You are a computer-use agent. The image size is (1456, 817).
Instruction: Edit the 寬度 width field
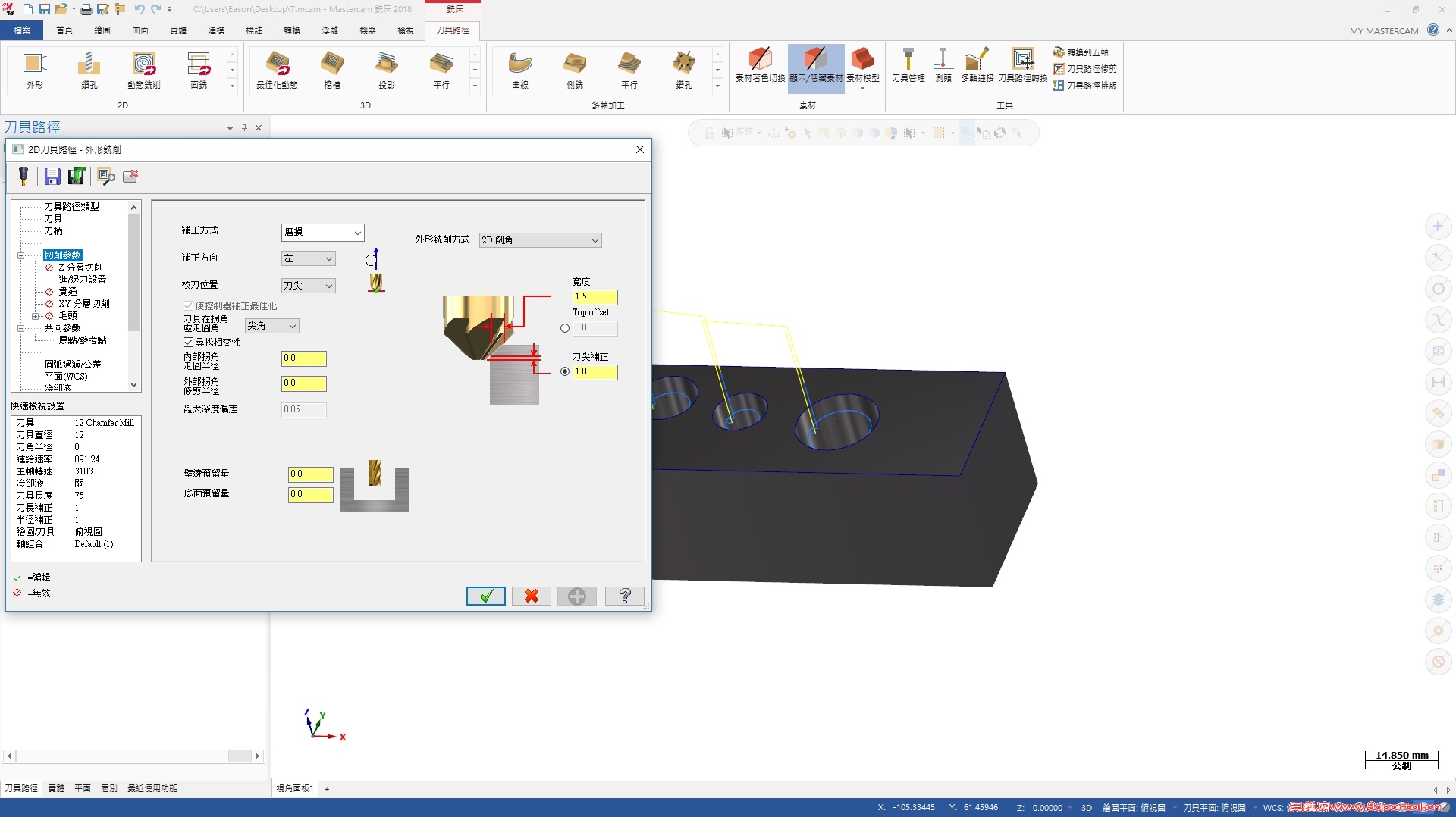[x=595, y=297]
